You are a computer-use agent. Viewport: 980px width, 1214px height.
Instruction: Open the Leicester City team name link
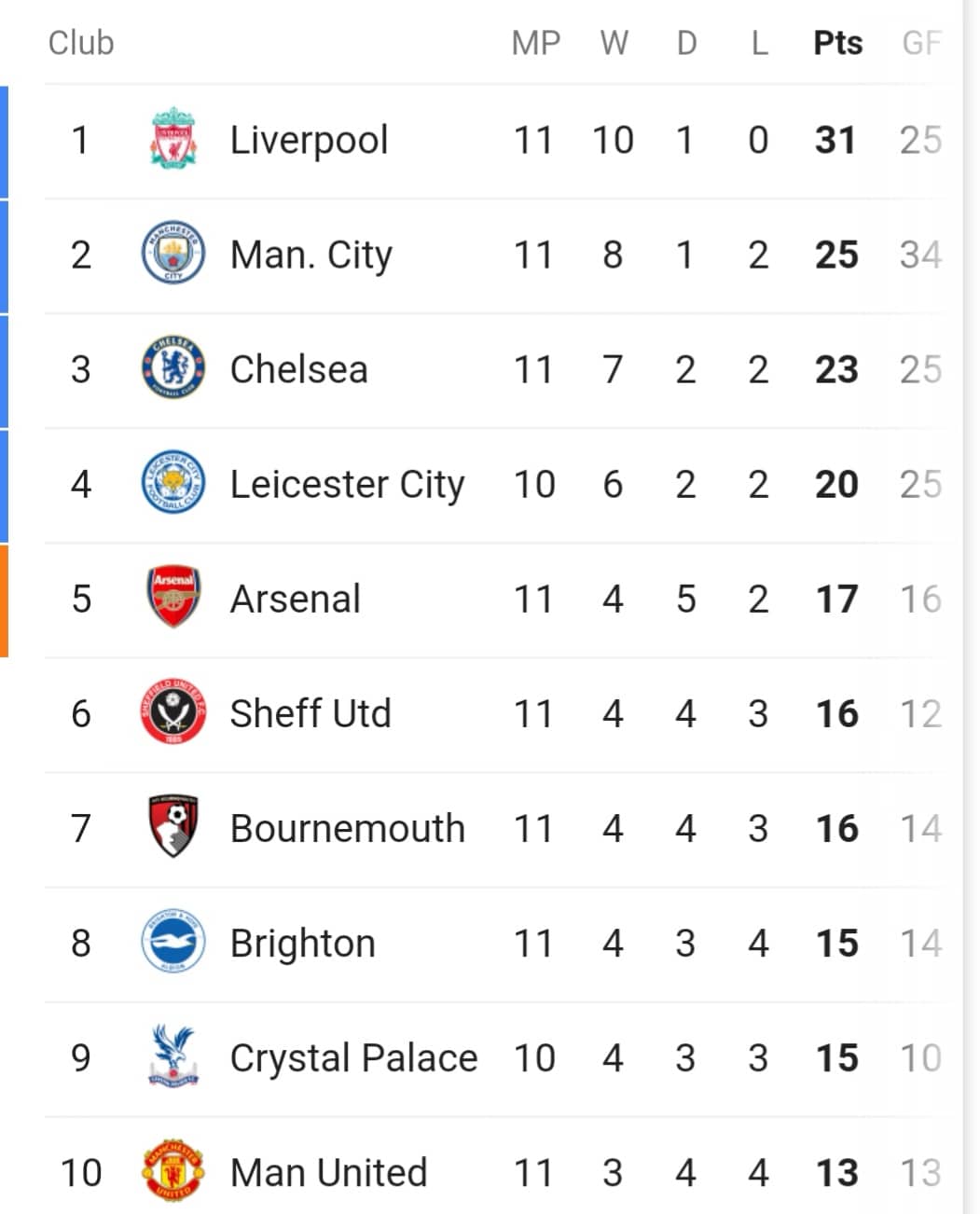pos(347,485)
